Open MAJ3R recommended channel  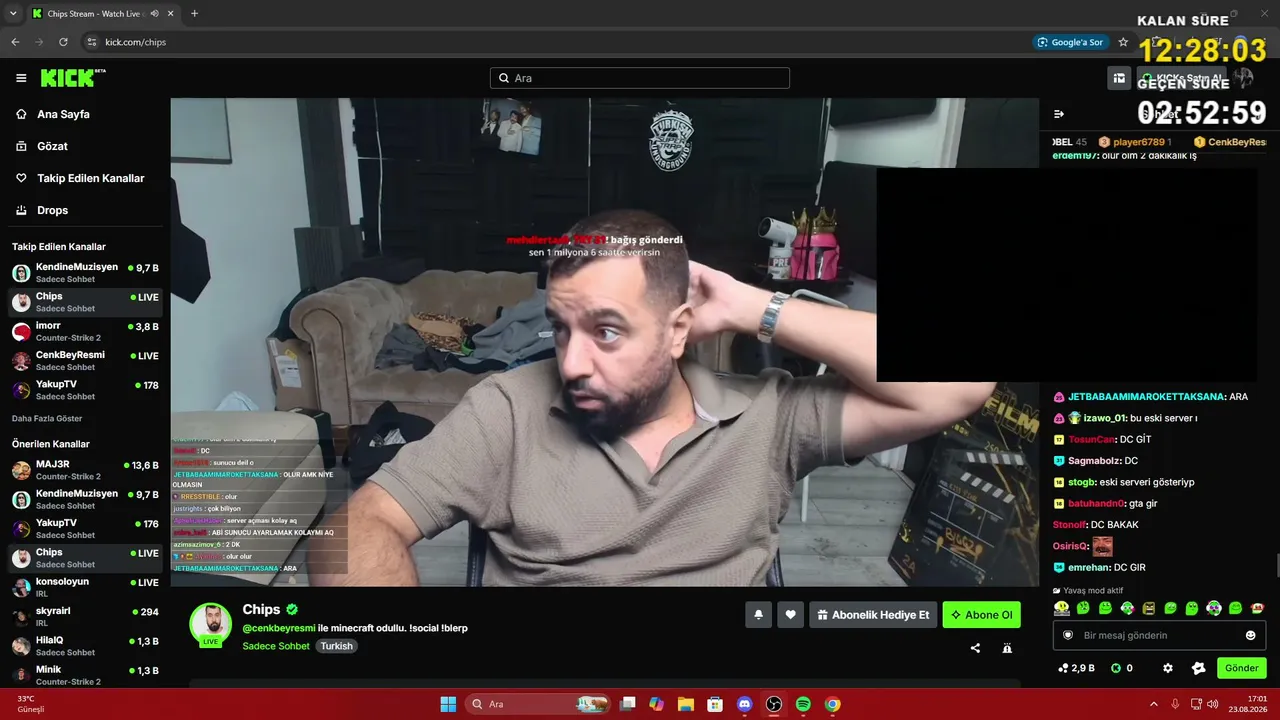pos(85,470)
